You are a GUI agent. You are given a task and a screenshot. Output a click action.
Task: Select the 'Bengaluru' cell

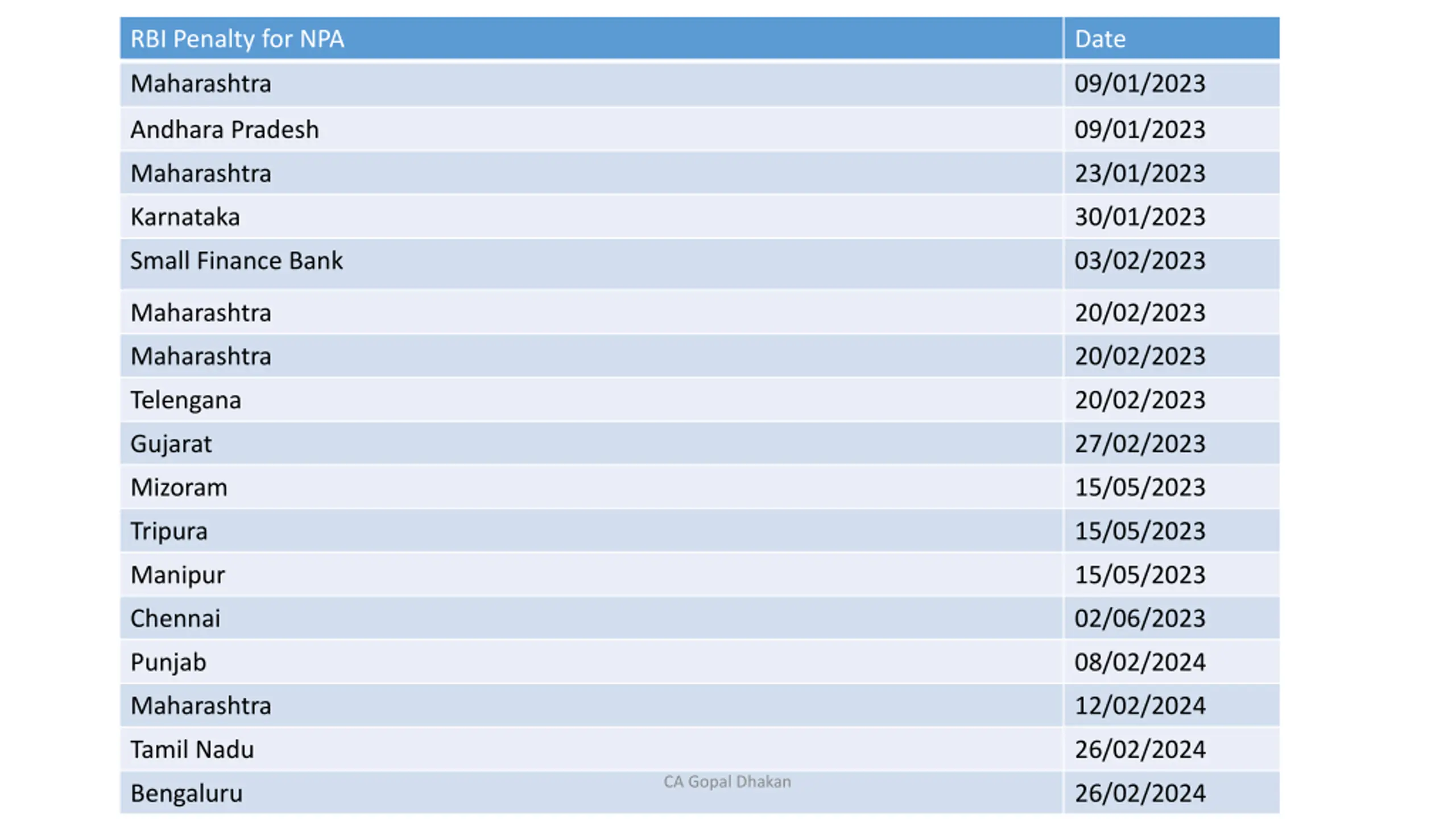pyautogui.click(x=591, y=793)
